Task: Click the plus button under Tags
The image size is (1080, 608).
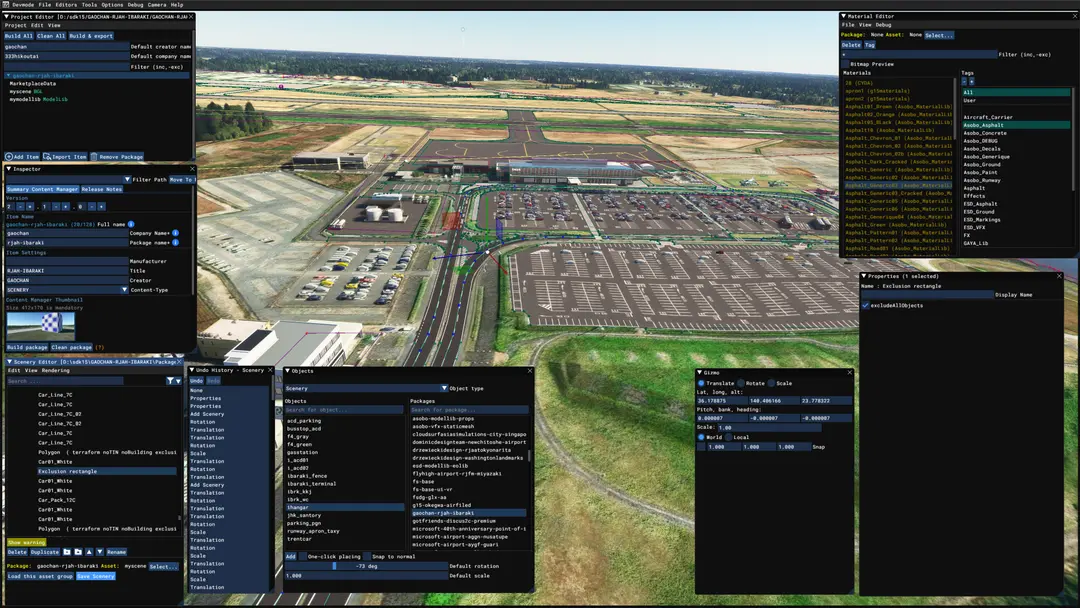Action: click(x=972, y=82)
